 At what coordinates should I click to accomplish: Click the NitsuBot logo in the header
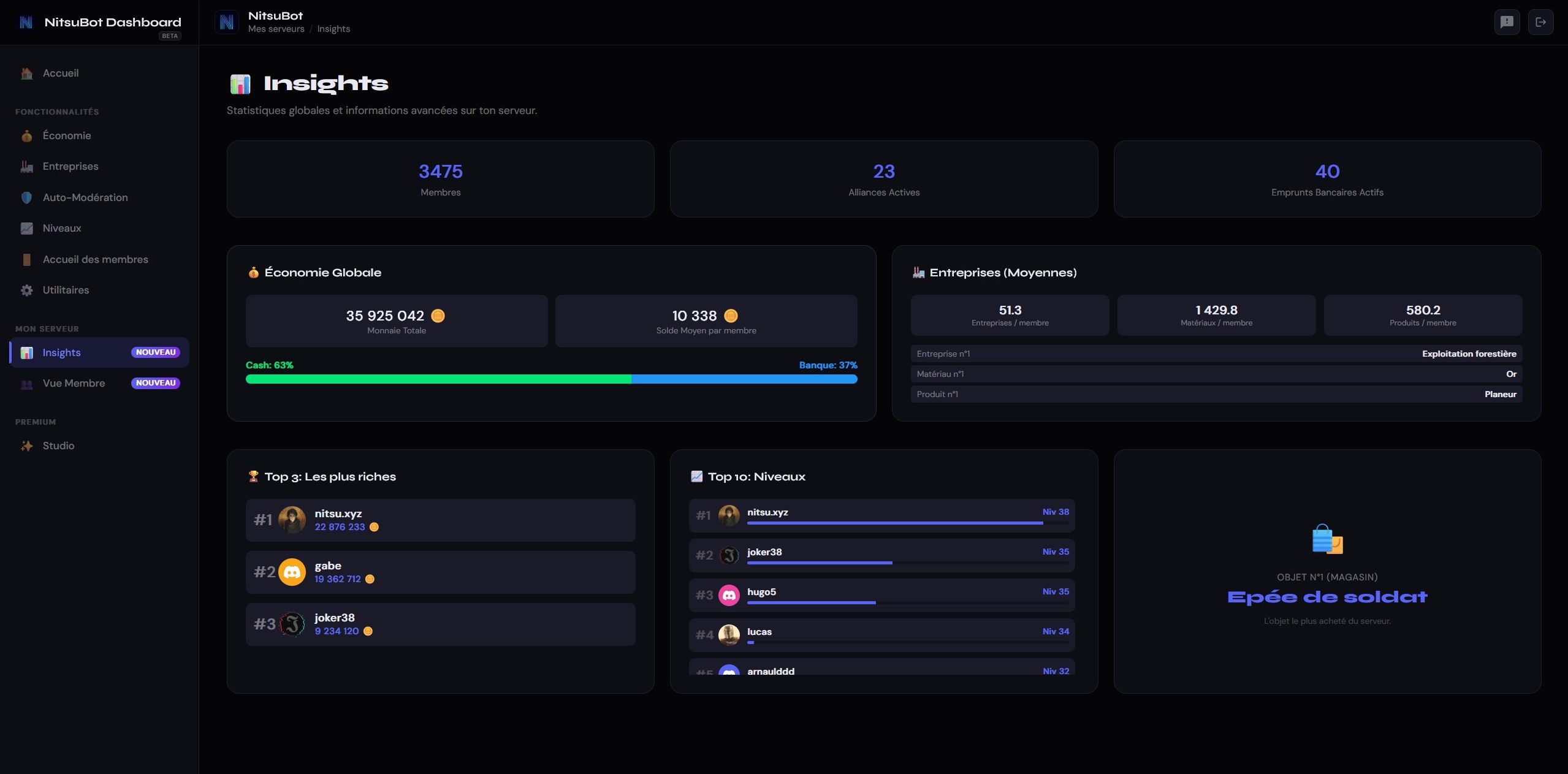(227, 21)
